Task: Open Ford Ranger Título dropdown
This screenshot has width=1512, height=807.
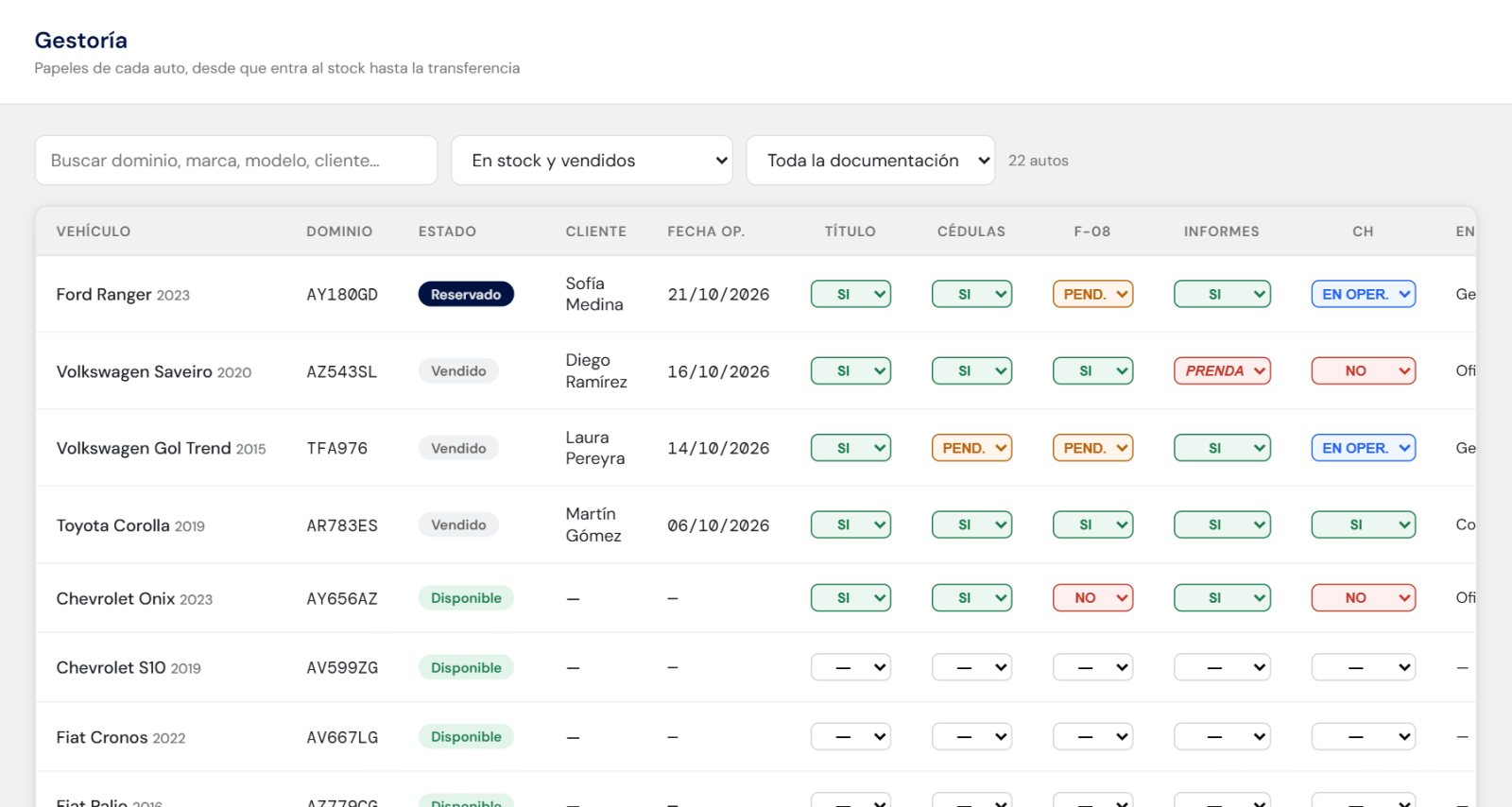Action: (850, 294)
